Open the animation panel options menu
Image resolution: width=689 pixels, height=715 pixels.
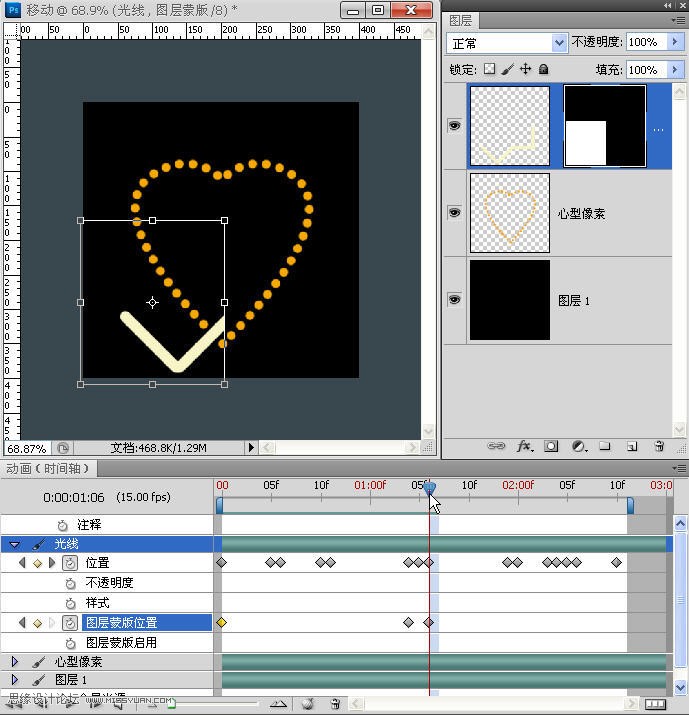pos(679,468)
